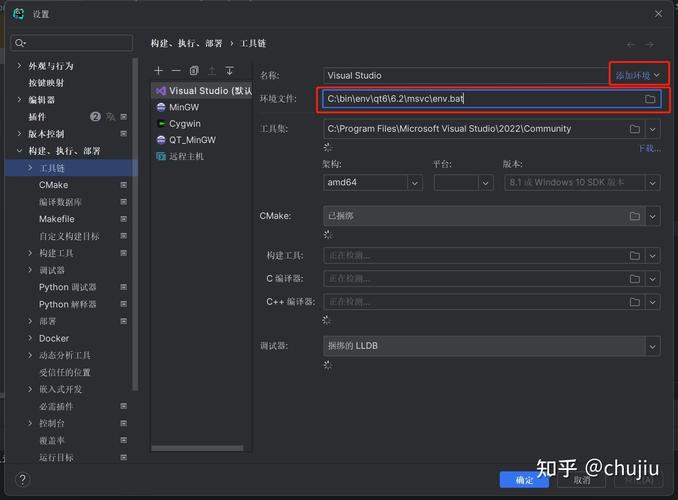678x500 pixels.
Task: Browse folder for CMake path
Action: (x=634, y=216)
